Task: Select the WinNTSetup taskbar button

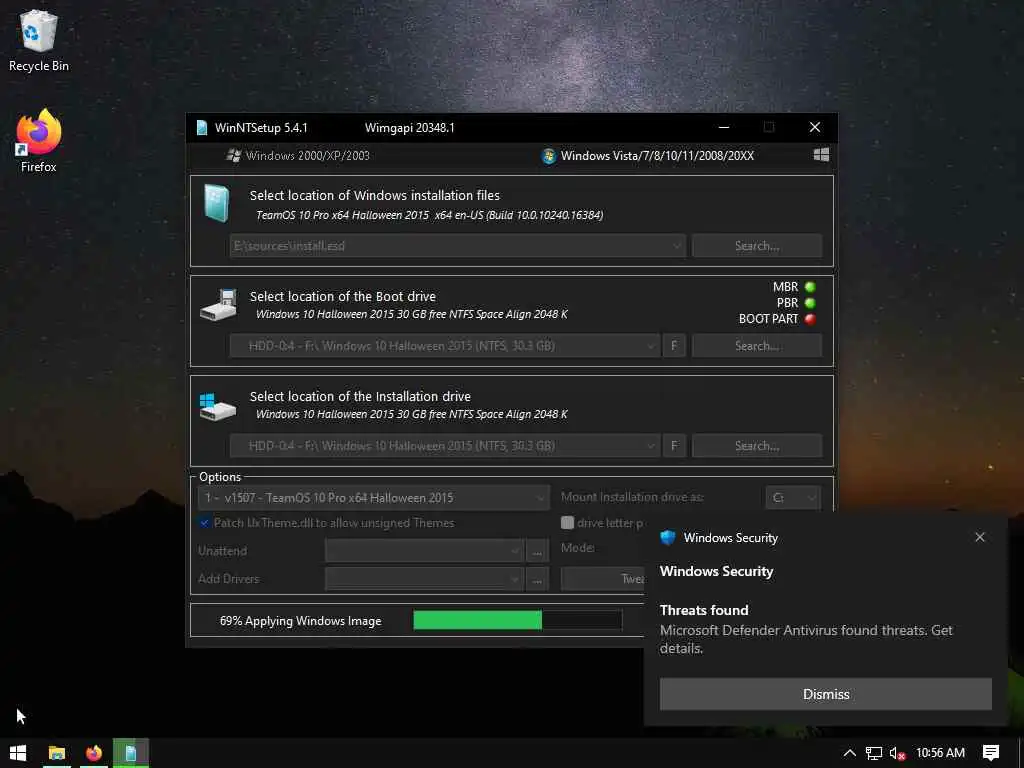Action: [131, 753]
